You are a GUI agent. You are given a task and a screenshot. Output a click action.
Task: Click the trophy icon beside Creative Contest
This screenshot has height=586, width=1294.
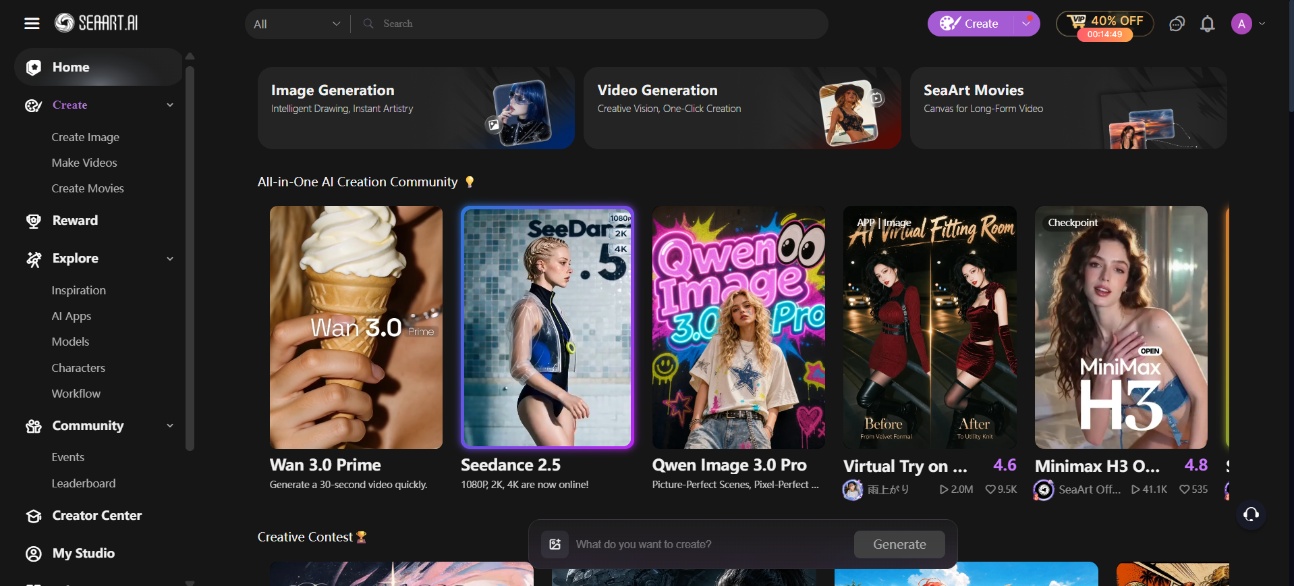(362, 537)
